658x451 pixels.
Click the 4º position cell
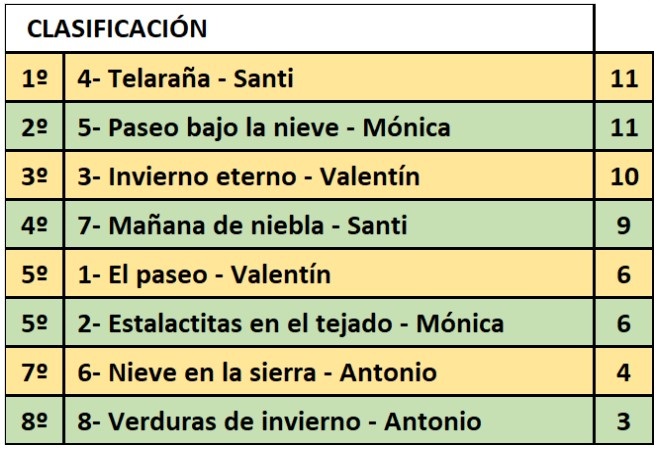point(34,226)
